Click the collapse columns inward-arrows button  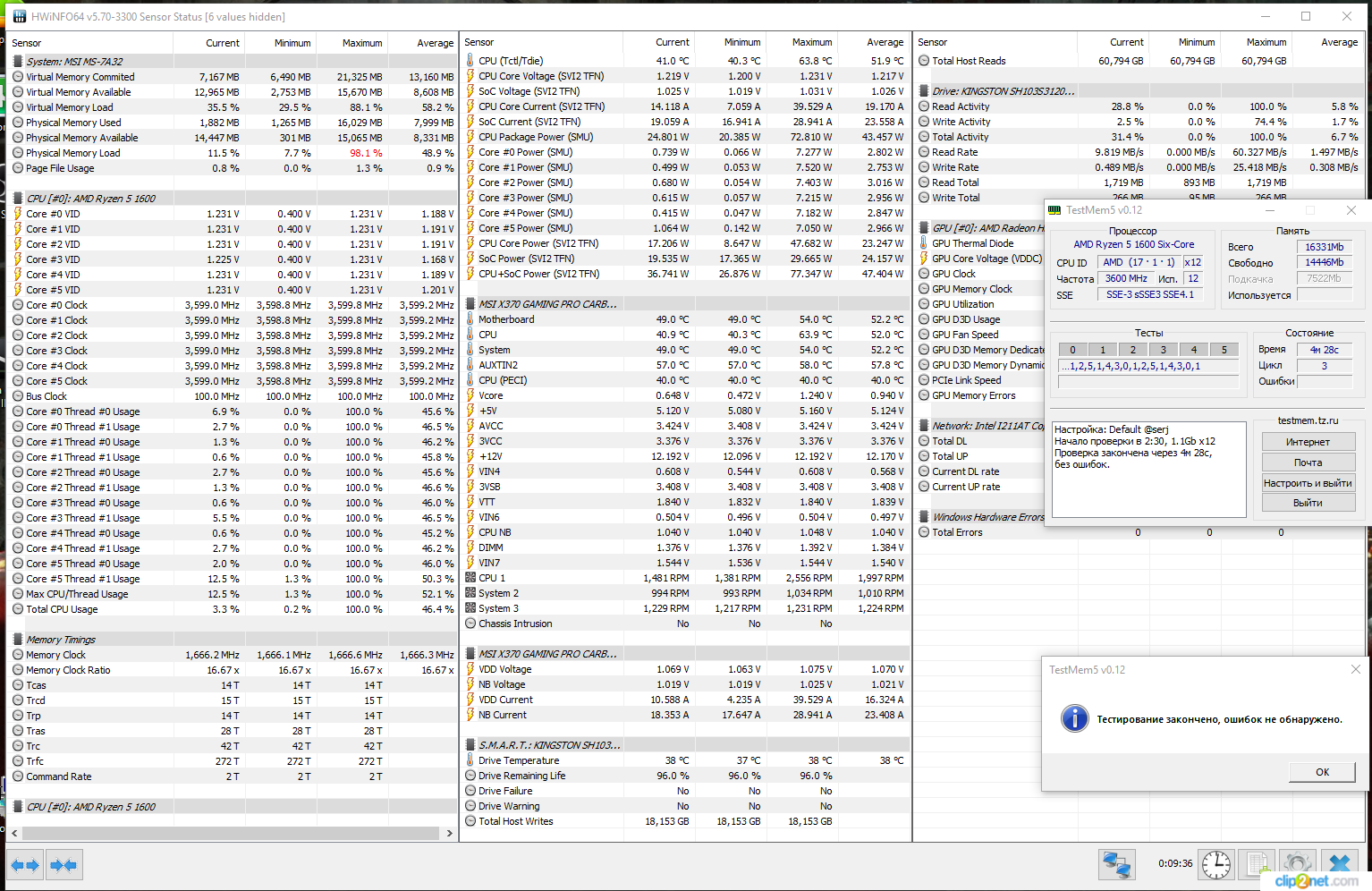pyautogui.click(x=64, y=865)
